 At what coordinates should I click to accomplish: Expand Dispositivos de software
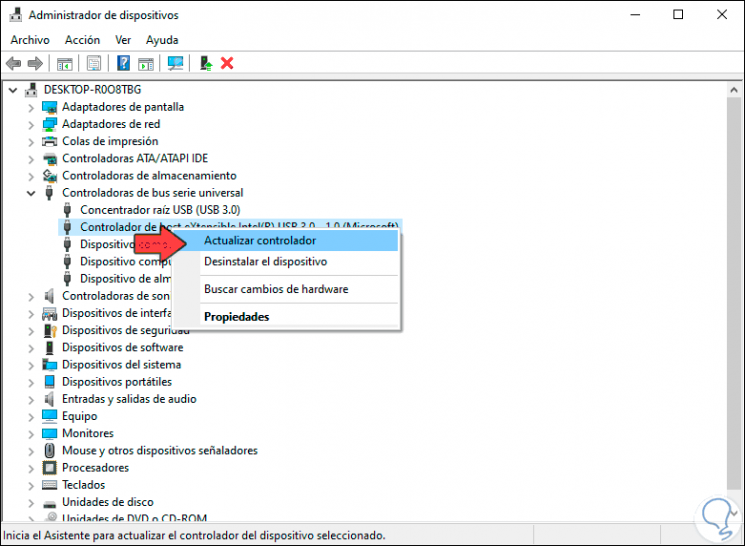(31, 348)
